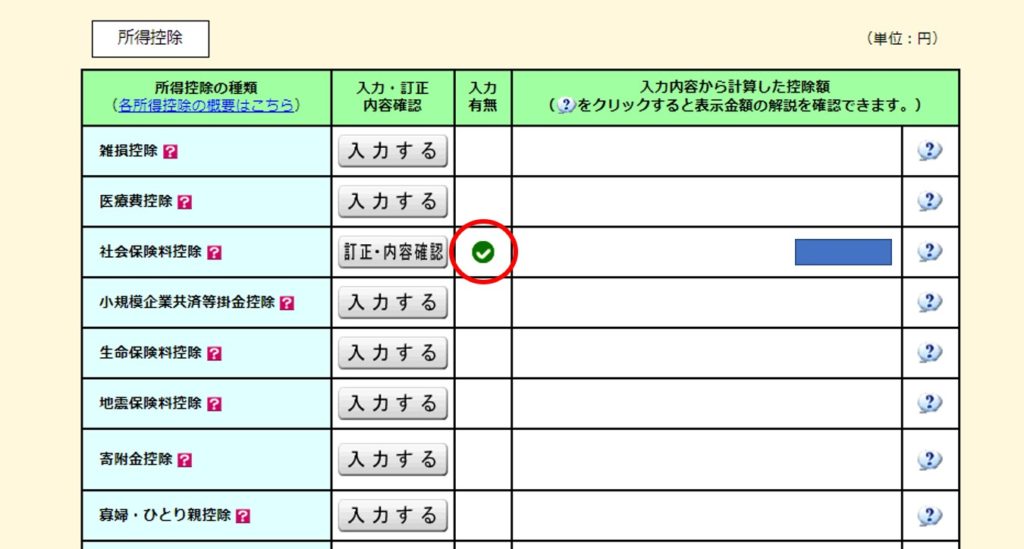Viewport: 1024px width, 549px height.
Task: Open explanation bubble icon in 社会保険料控除 row
Action: tap(930, 252)
